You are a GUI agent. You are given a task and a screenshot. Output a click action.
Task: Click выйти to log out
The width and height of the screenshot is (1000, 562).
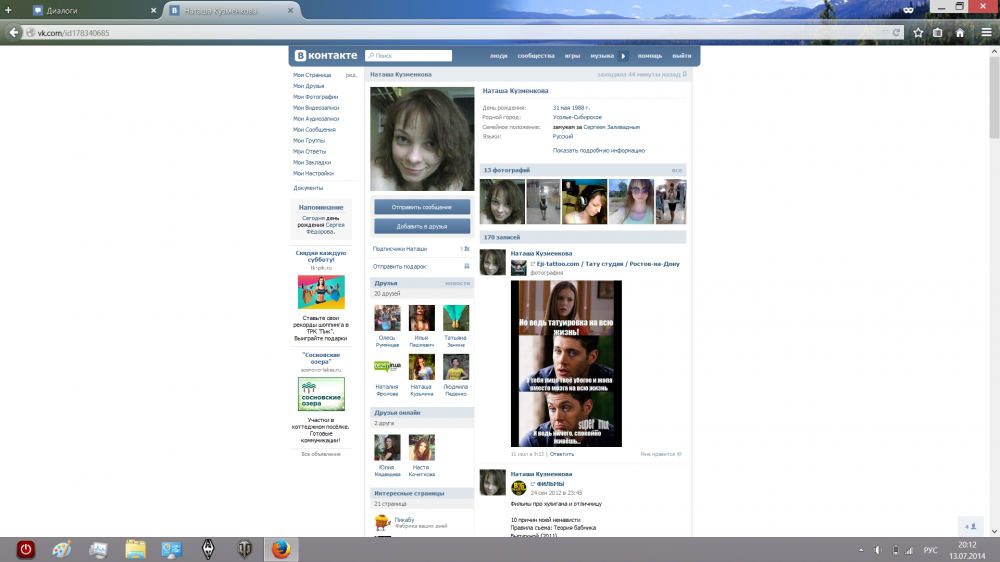(682, 55)
